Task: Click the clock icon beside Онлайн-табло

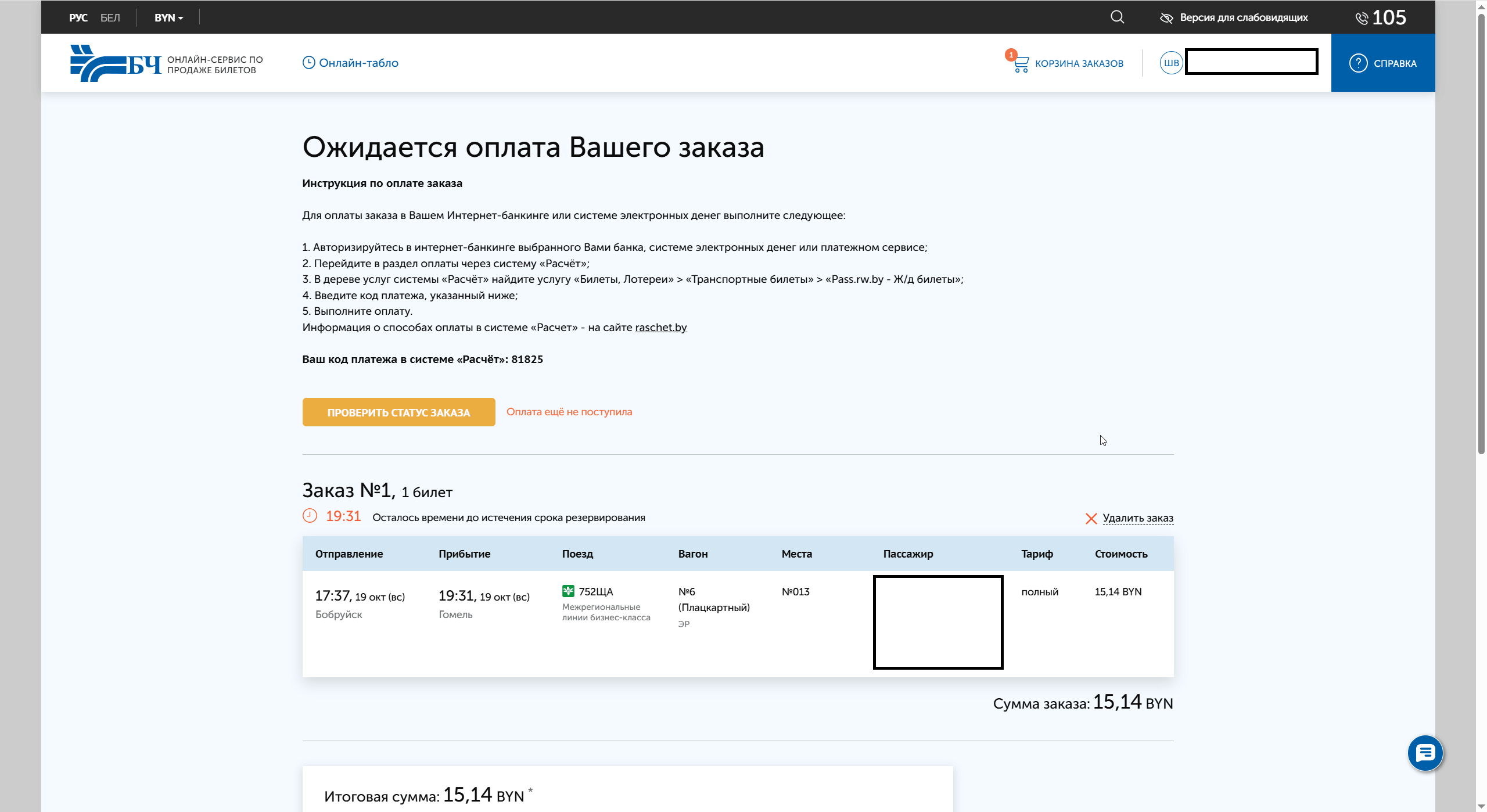Action: tap(309, 63)
